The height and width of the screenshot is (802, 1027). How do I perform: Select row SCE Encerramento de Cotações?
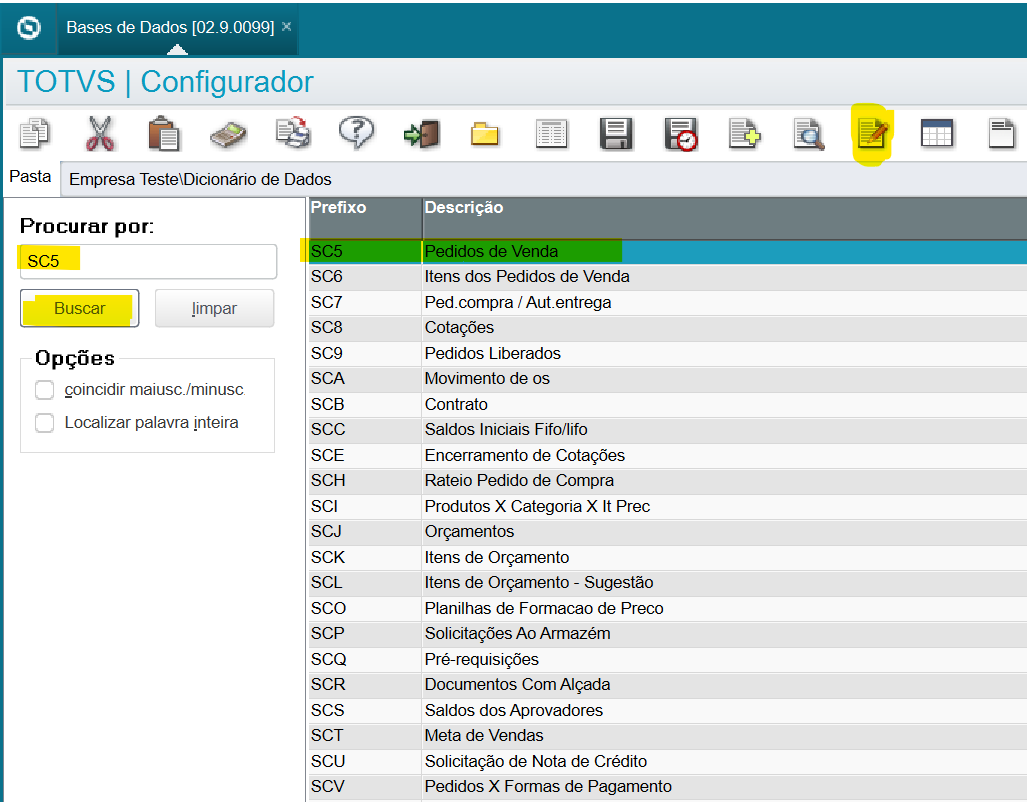[x=667, y=455]
